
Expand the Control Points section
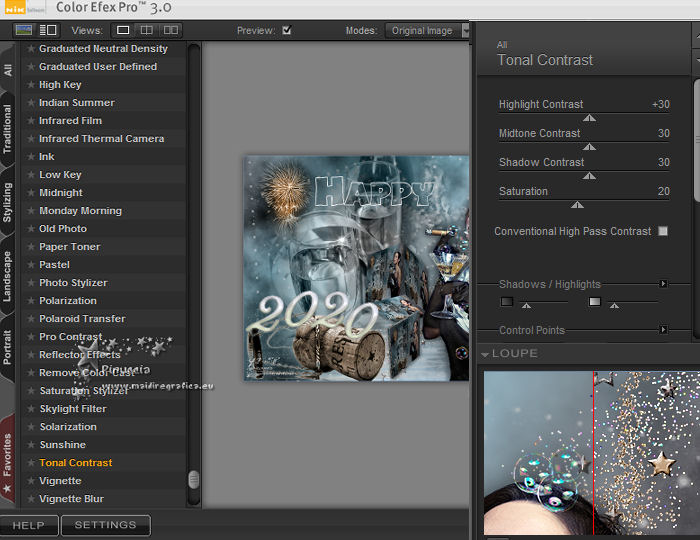click(662, 330)
